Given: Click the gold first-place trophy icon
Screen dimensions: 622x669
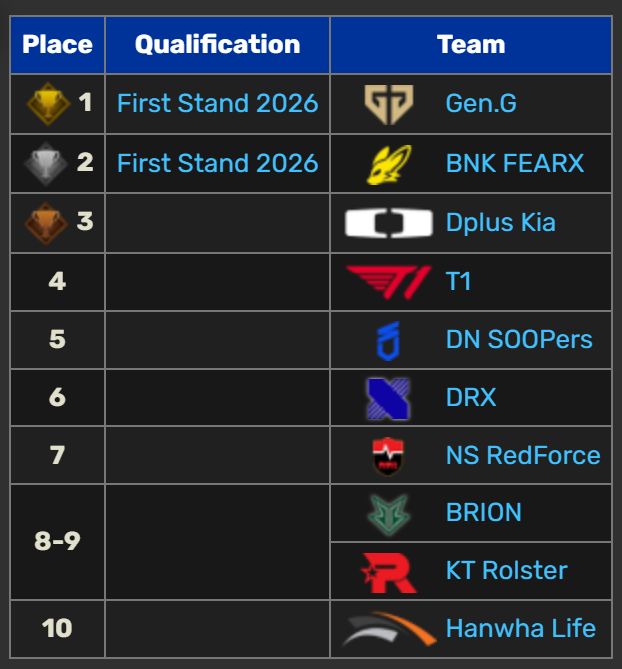Looking at the screenshot, I should coord(46,103).
